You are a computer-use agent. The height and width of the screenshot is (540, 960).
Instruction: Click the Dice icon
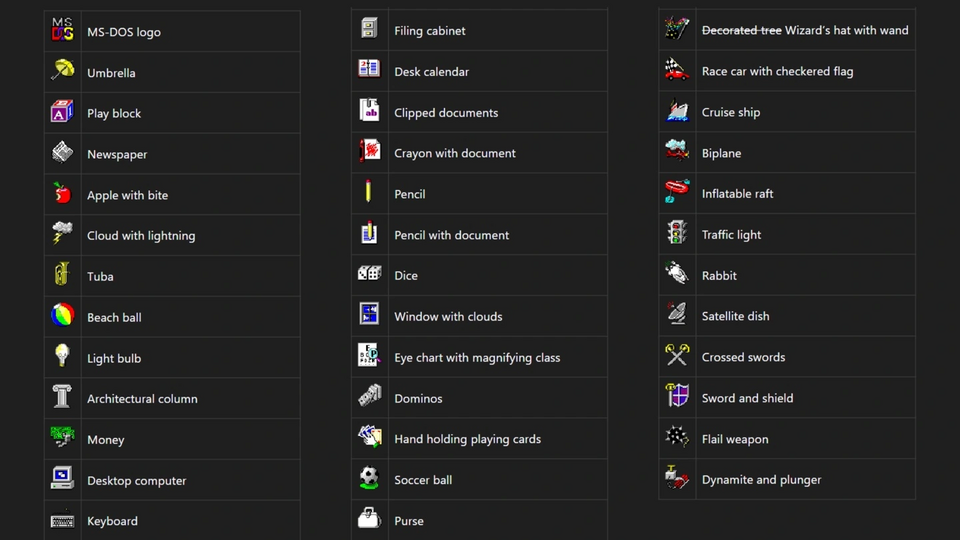pos(370,273)
